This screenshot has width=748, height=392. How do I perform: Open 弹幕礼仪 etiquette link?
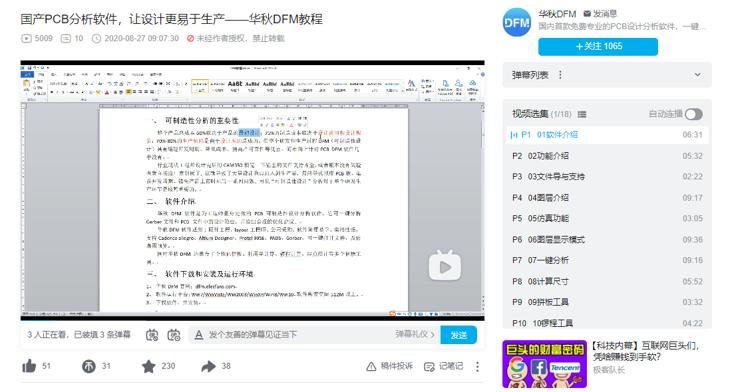pyautogui.click(x=415, y=334)
